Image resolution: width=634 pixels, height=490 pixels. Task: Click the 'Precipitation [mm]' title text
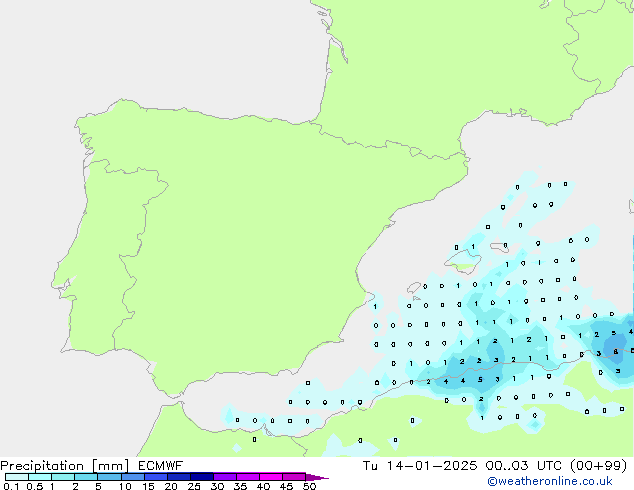coord(65,466)
